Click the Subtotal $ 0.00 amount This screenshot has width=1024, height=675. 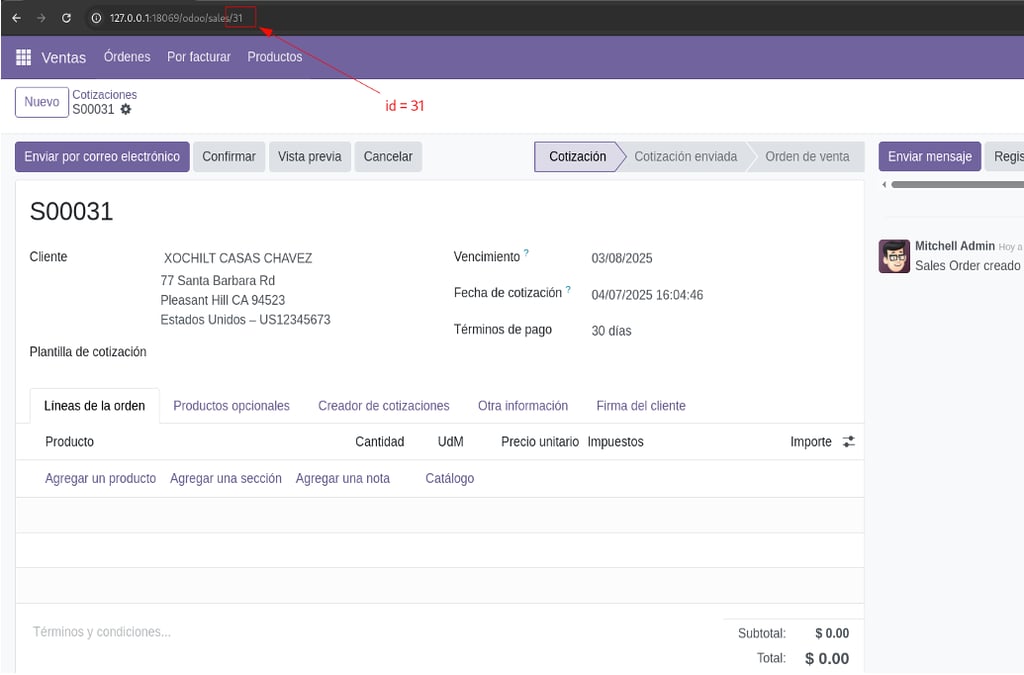[x=832, y=633]
